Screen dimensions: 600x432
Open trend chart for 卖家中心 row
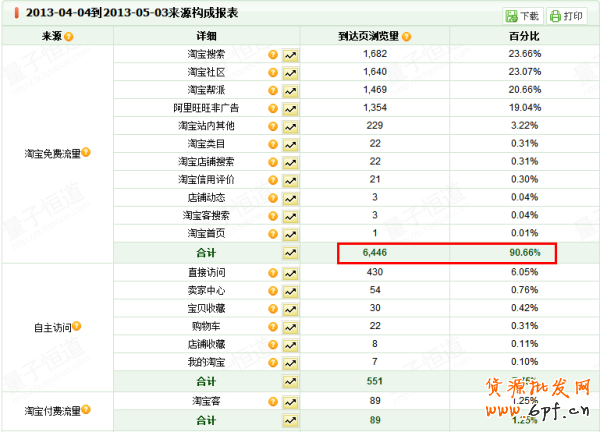pyautogui.click(x=291, y=290)
